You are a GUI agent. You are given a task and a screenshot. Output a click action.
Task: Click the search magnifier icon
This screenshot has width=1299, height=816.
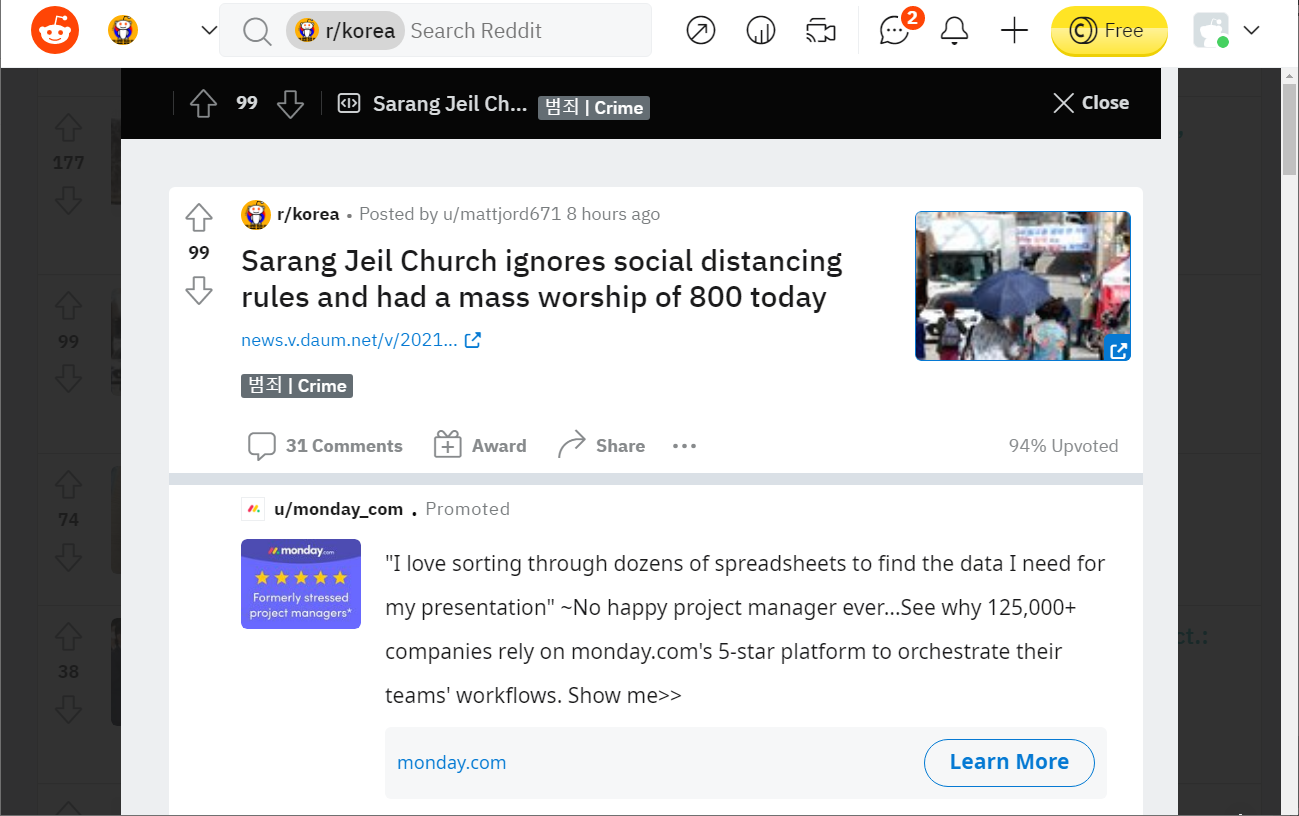pos(257,31)
